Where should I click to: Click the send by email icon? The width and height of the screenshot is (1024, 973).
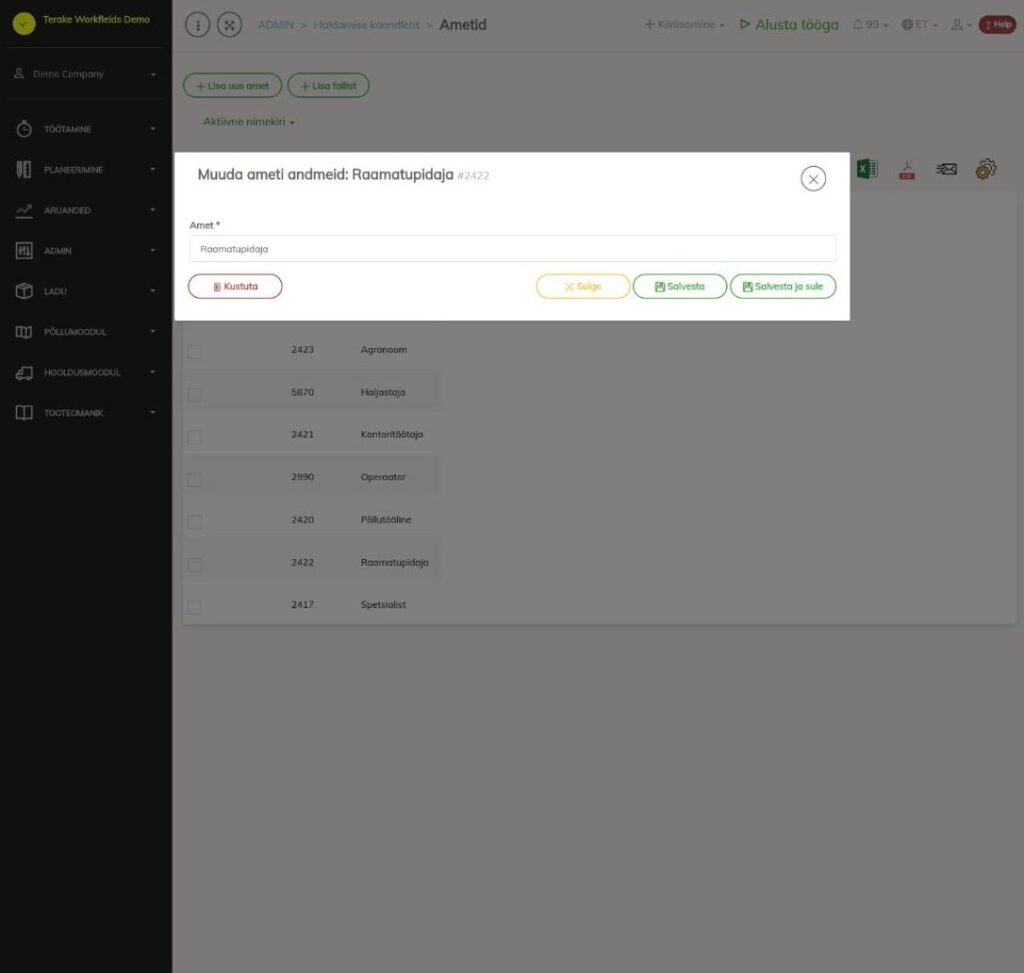point(946,170)
